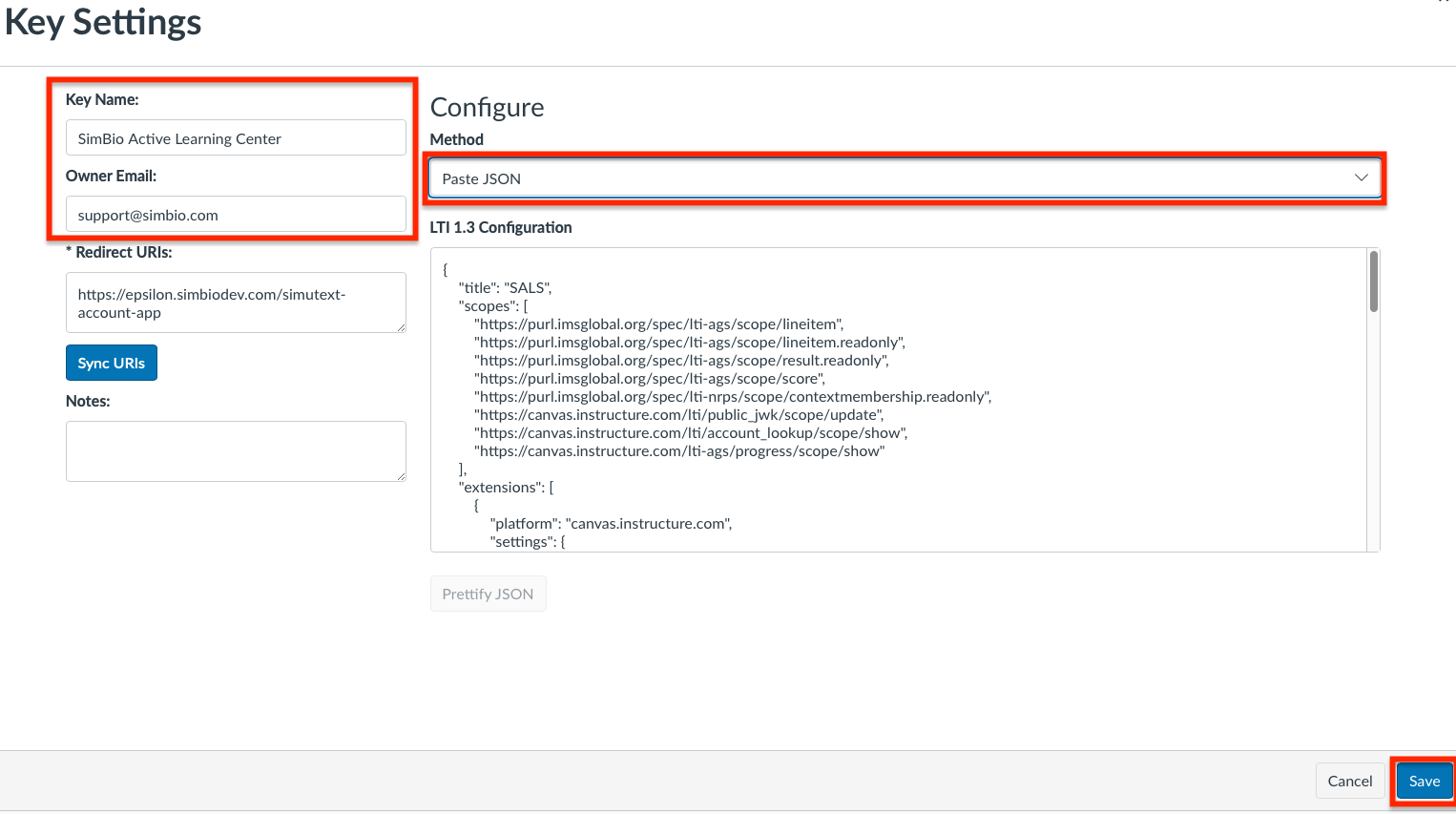This screenshot has height=814, width=1456.
Task: Click the Redirect URIs text area
Action: (236, 303)
